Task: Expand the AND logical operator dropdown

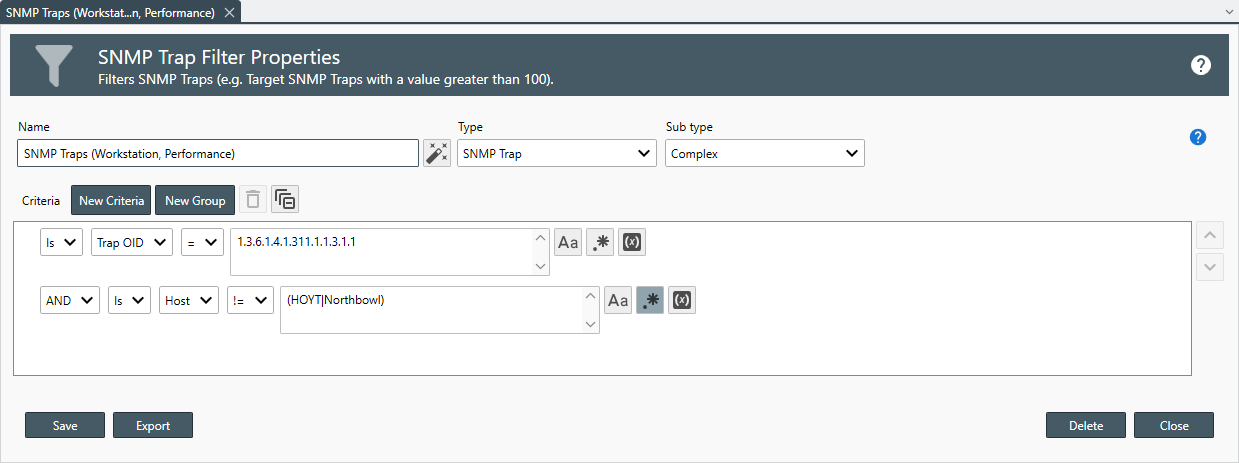Action: (70, 300)
